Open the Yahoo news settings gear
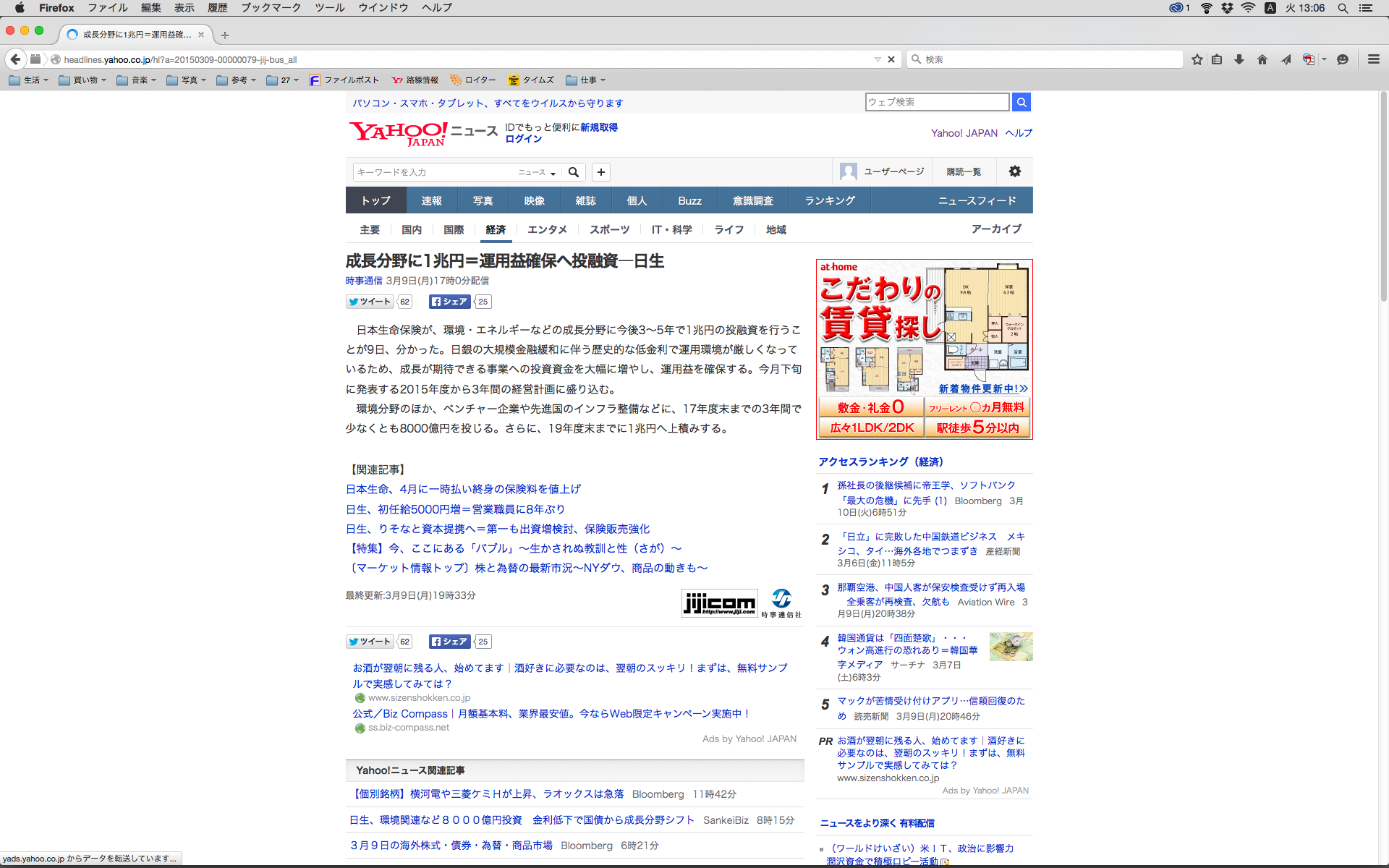 [1015, 171]
